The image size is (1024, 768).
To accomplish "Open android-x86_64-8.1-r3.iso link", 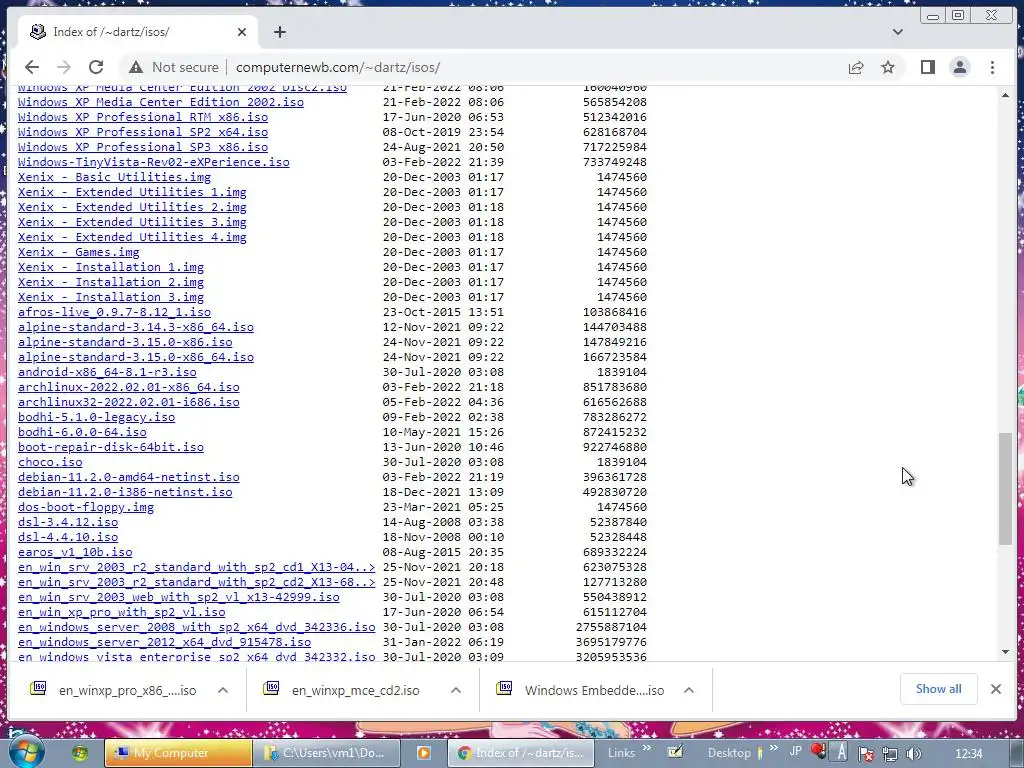I will (107, 372).
